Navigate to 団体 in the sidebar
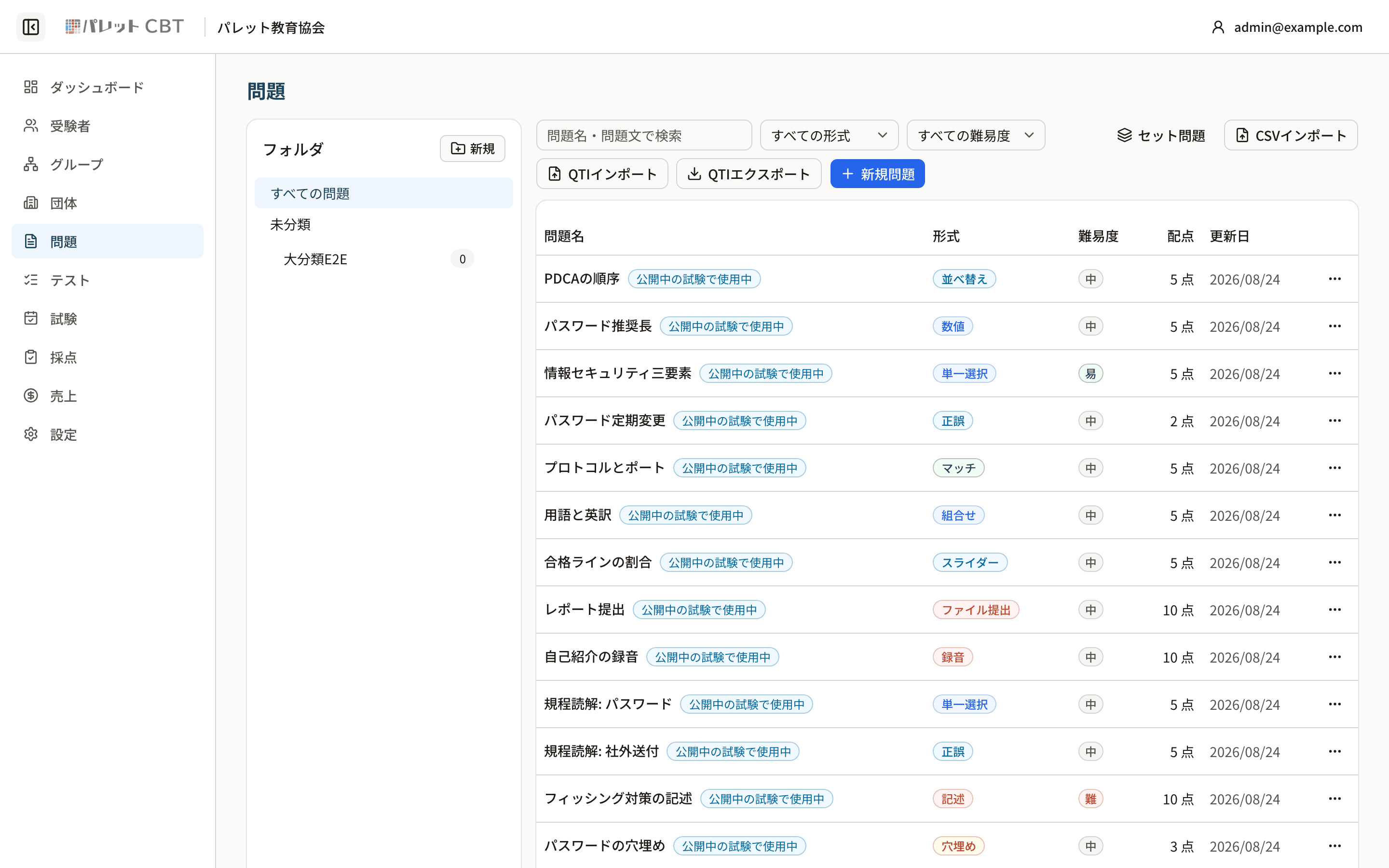The height and width of the screenshot is (868, 1389). [x=108, y=203]
